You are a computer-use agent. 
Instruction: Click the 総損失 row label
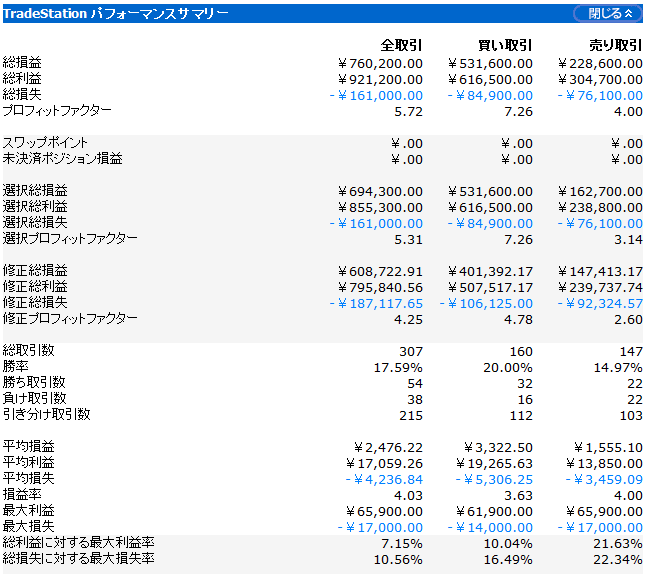(22, 94)
